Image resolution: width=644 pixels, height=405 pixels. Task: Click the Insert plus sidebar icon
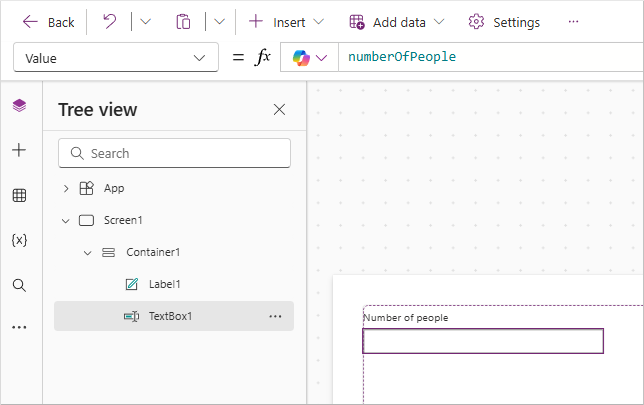pyautogui.click(x=19, y=150)
